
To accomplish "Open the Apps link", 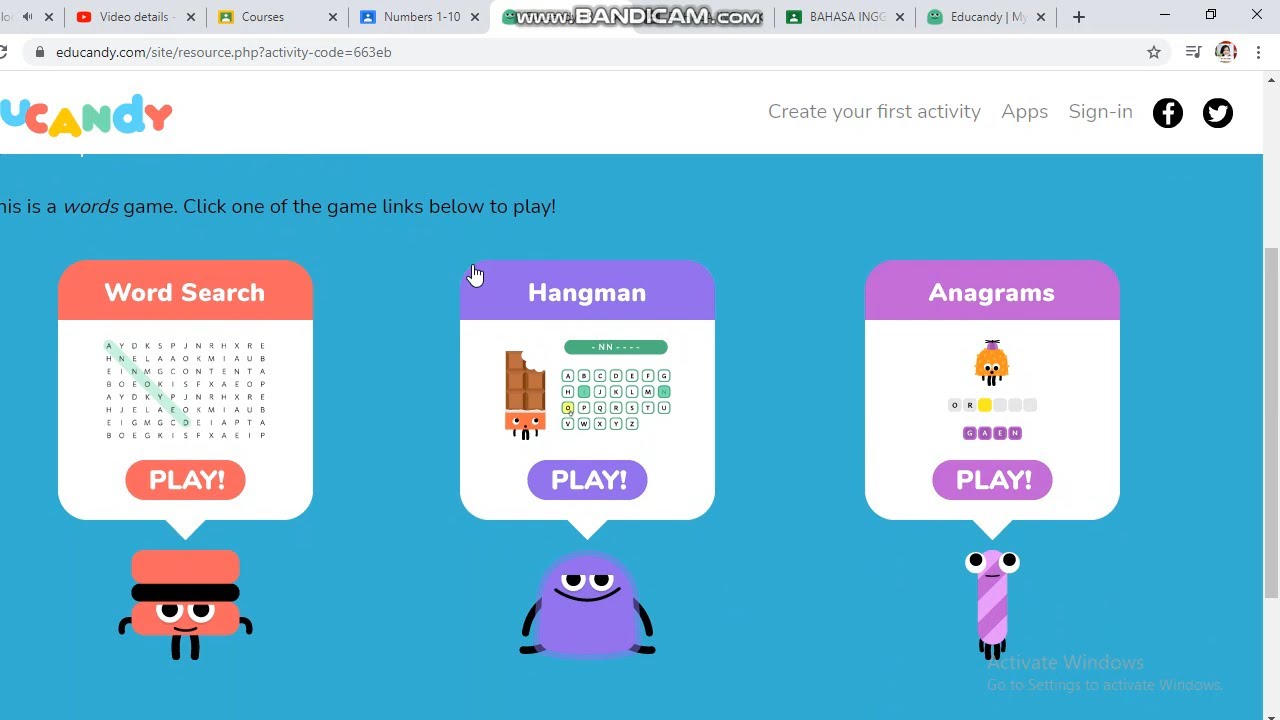I will tap(1024, 112).
